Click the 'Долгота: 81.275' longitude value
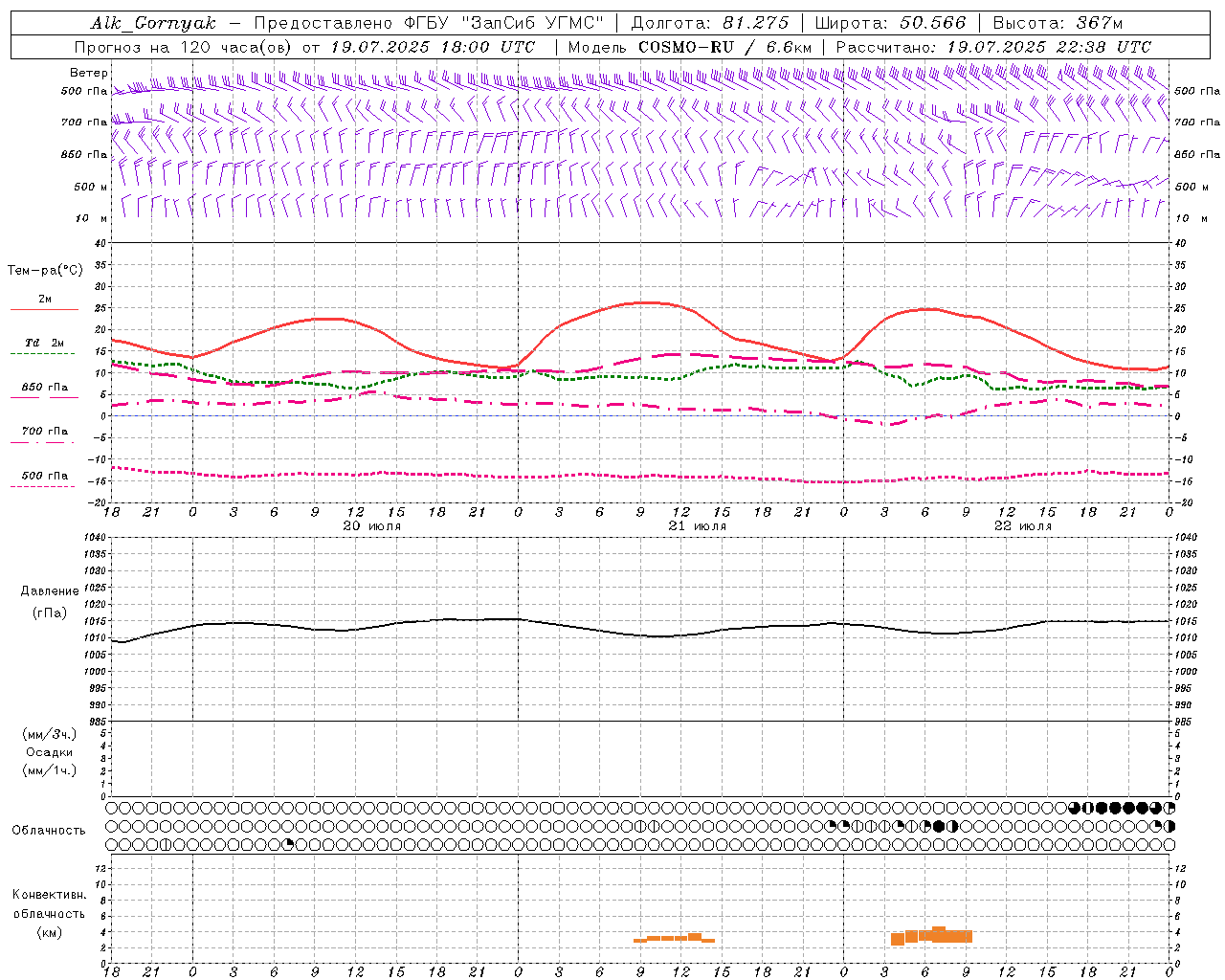Screen dimensions: 1225x980 click(x=710, y=23)
